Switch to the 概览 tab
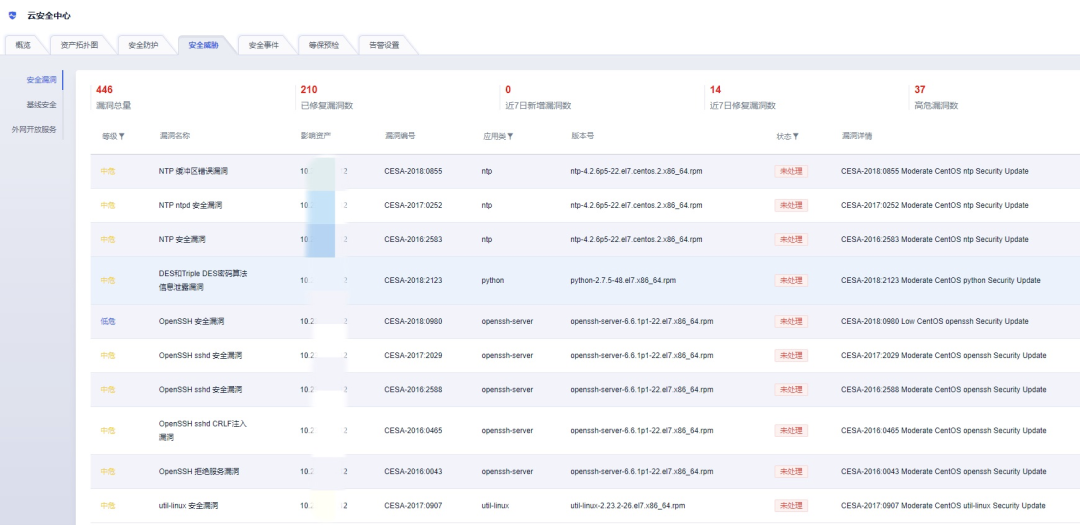 [x=24, y=45]
